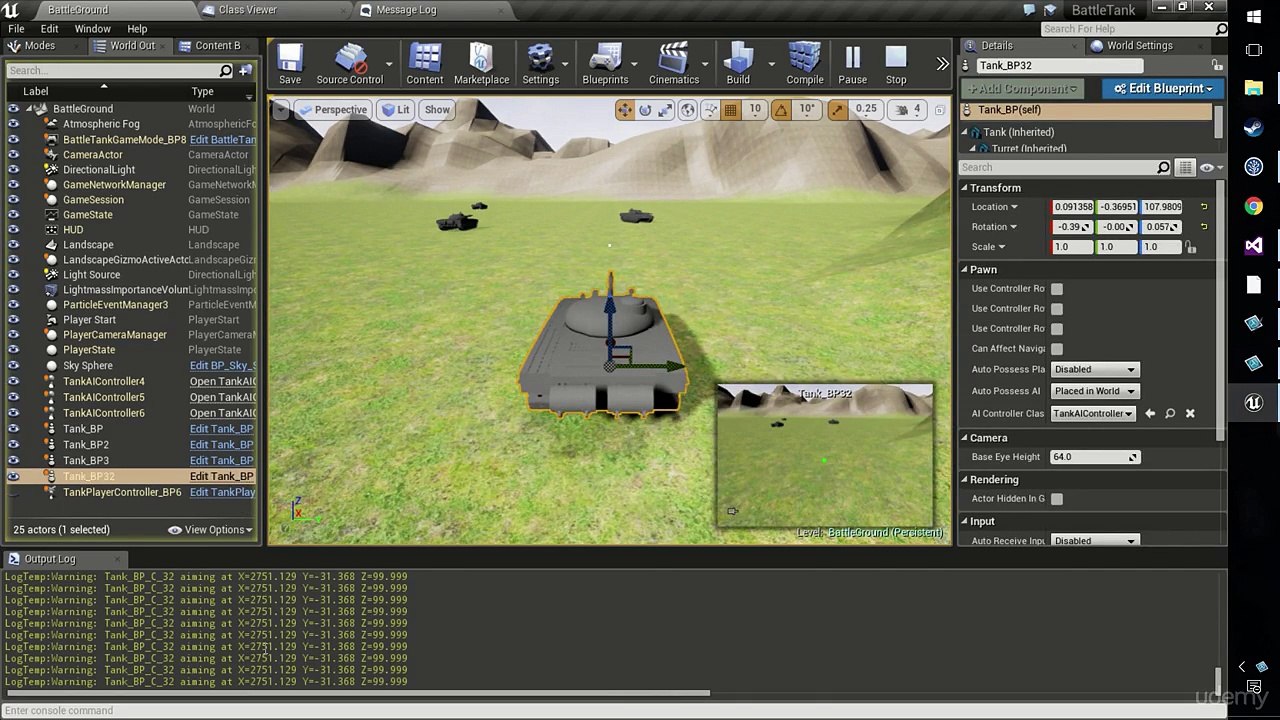The width and height of the screenshot is (1280, 720).
Task: Pause the running simulation
Action: 852,65
